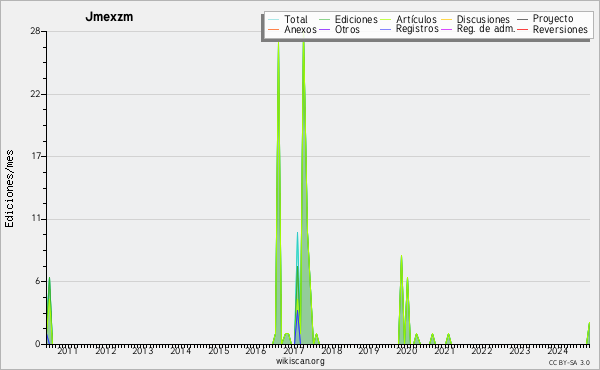Click the 2024 year label
The width and height of the screenshot is (600, 370).
[557, 350]
